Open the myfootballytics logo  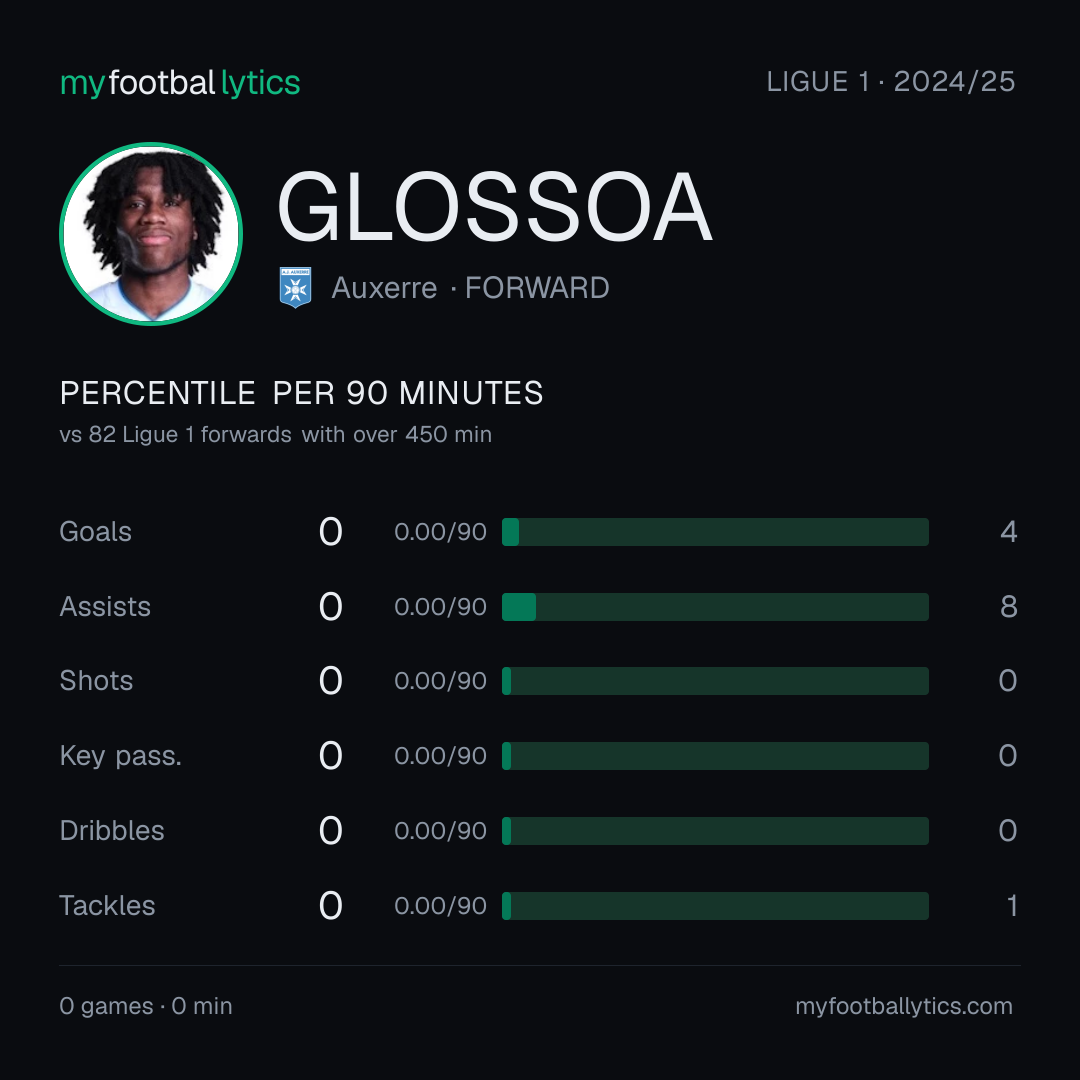coord(180,83)
